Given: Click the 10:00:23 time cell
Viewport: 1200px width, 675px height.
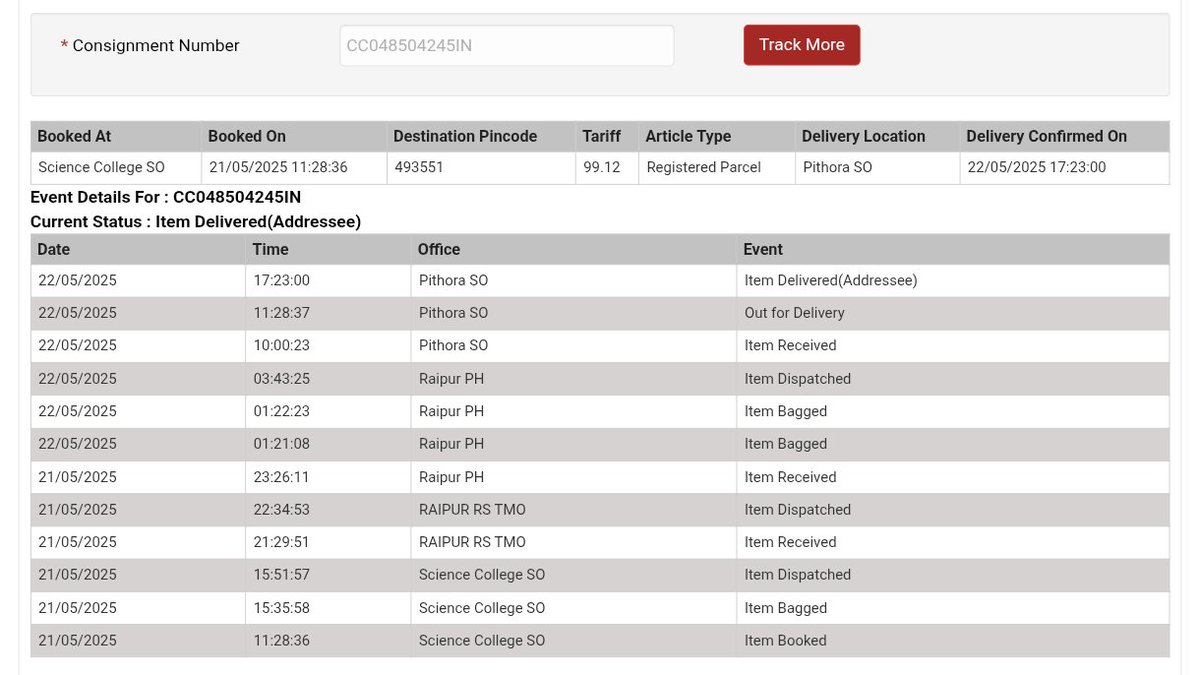Looking at the screenshot, I should pyautogui.click(x=328, y=346).
